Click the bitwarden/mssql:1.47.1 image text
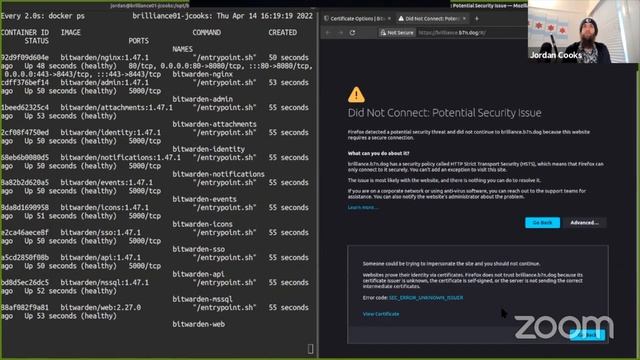 [104, 282]
